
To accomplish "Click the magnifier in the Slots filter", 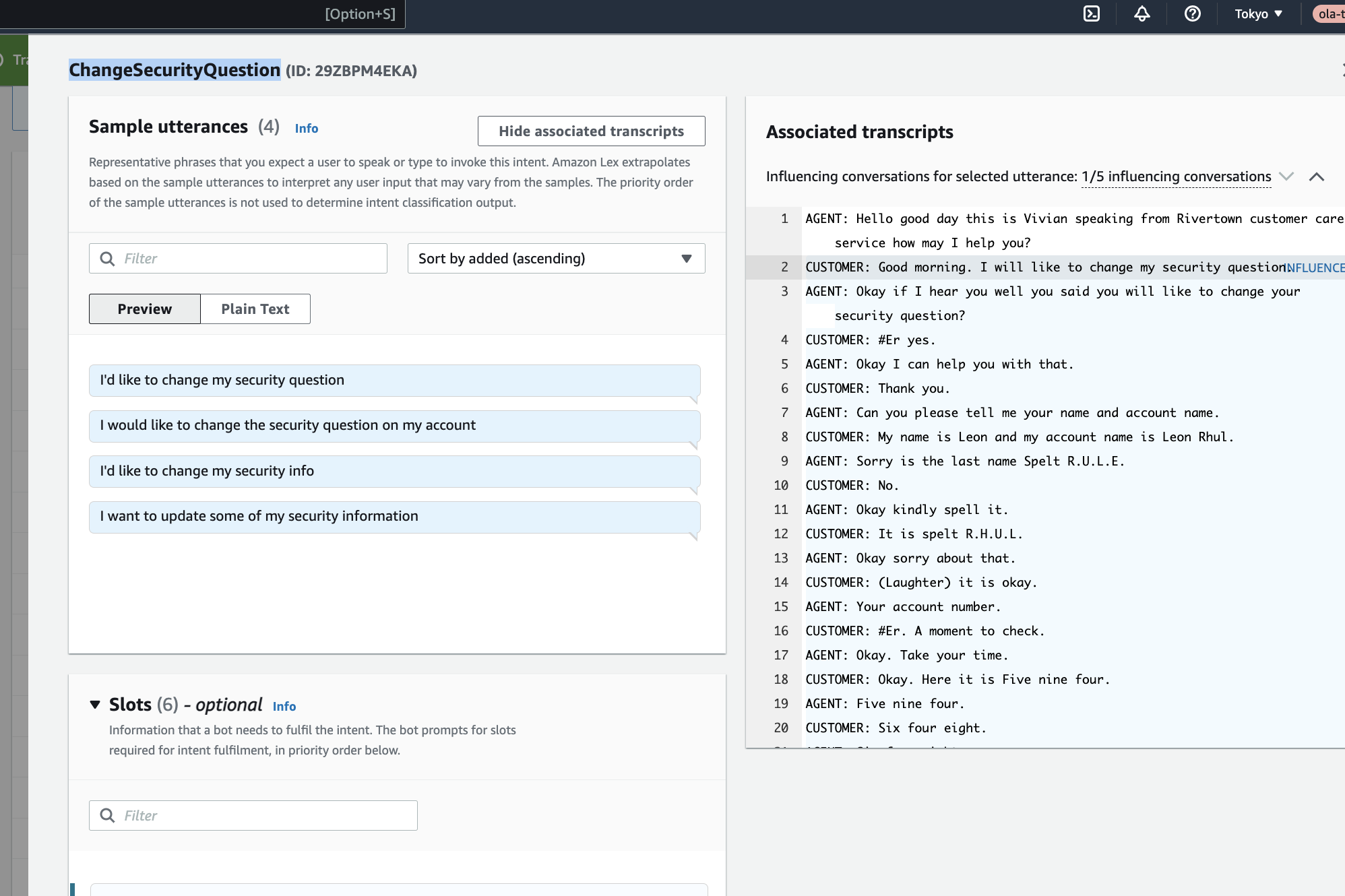I will [x=108, y=815].
